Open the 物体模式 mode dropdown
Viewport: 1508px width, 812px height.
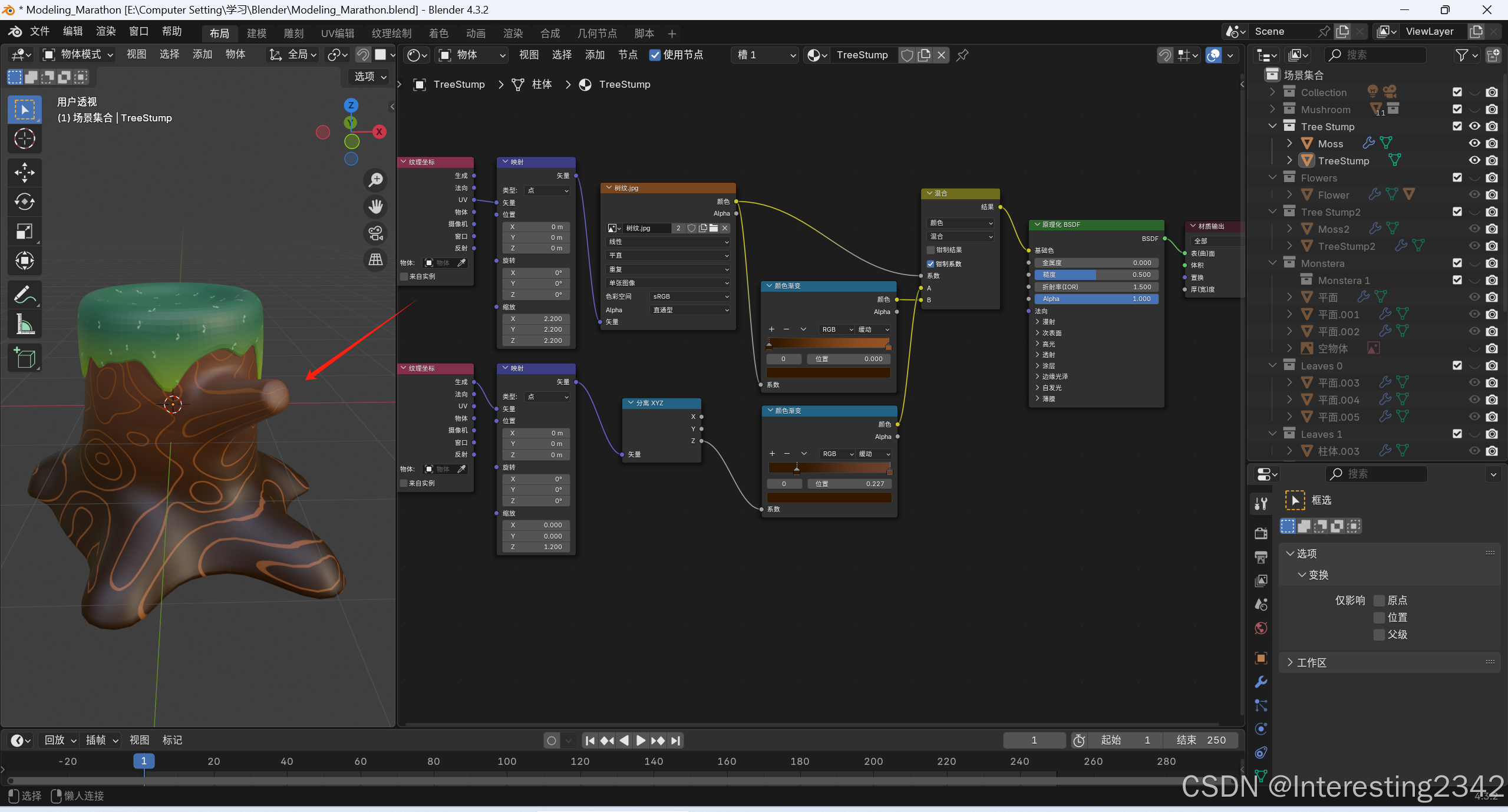(78, 55)
